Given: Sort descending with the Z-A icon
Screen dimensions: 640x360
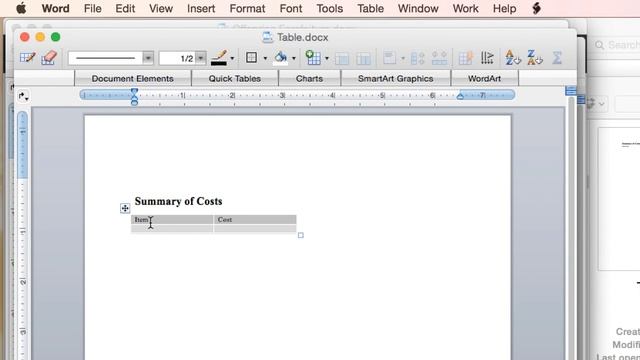Looking at the screenshot, I should [x=534, y=58].
